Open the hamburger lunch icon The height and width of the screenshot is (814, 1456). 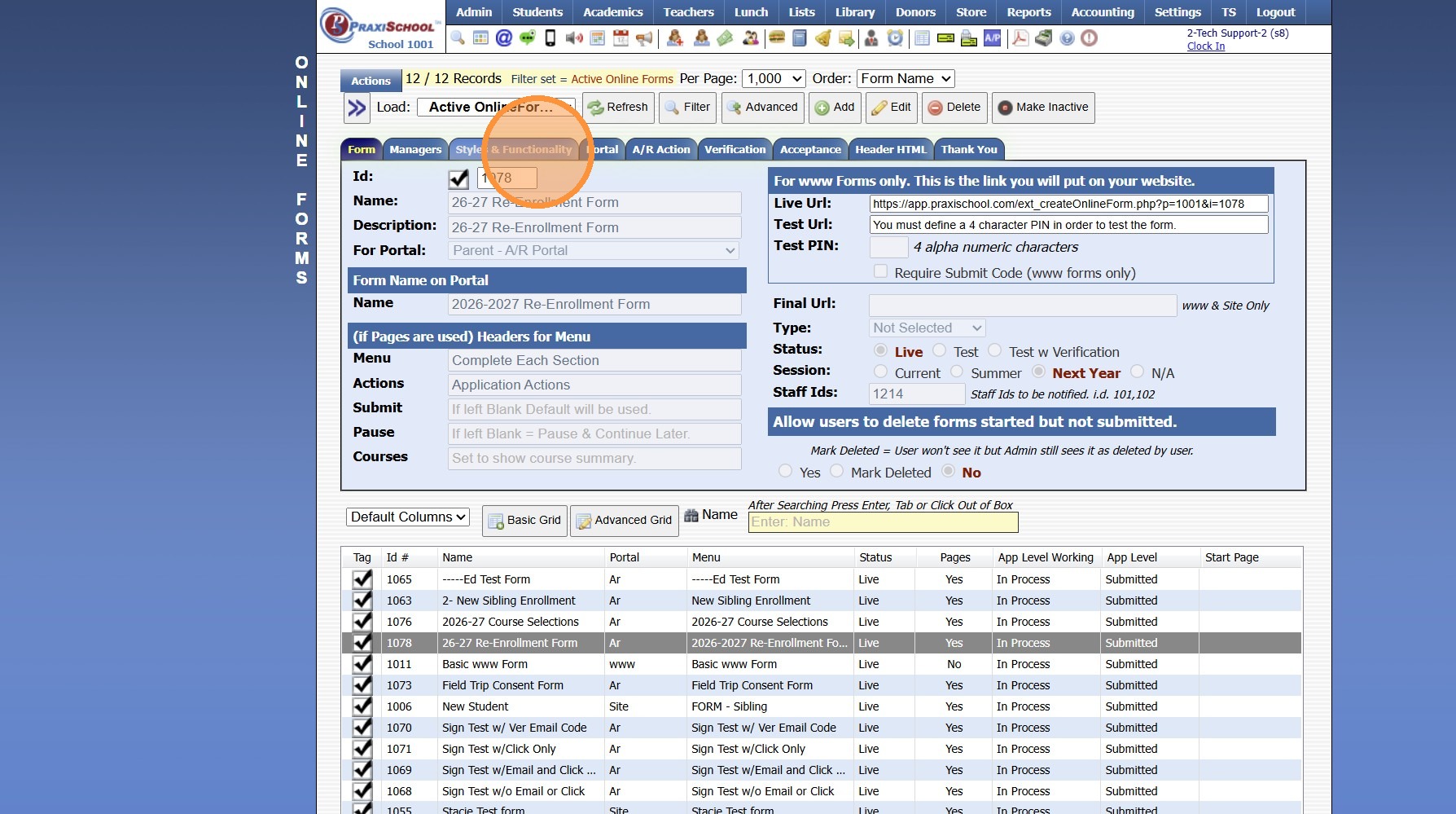[776, 37]
